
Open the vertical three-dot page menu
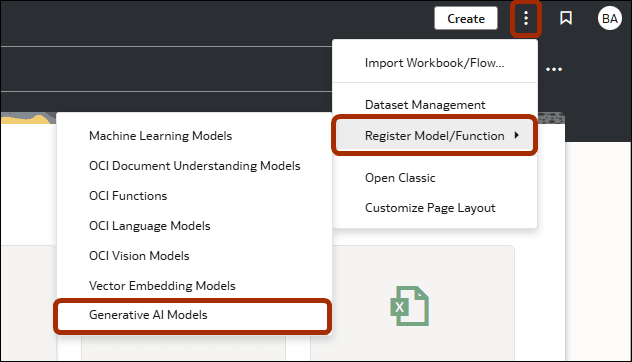(526, 19)
